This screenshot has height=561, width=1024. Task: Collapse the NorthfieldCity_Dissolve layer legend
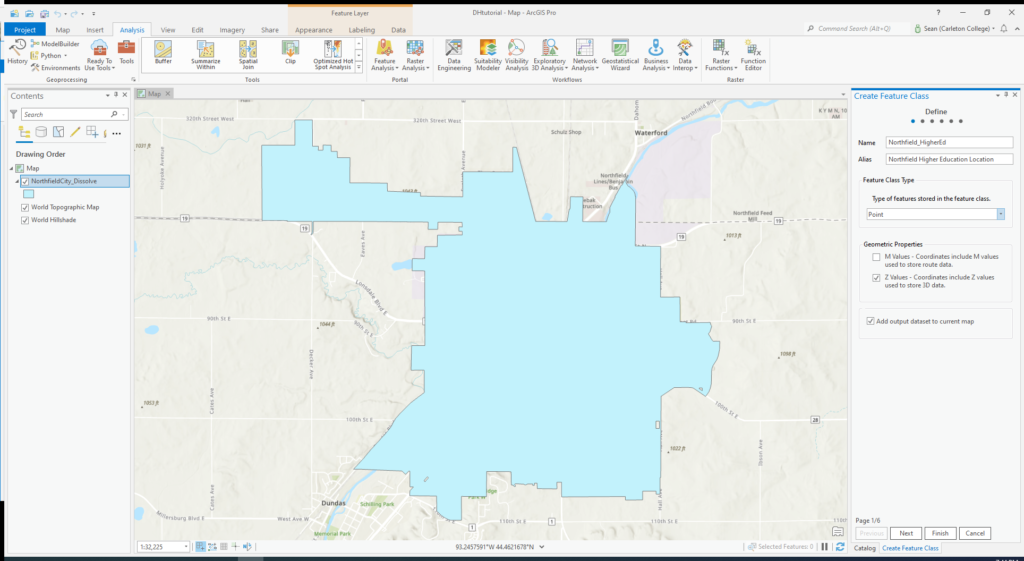pos(18,182)
